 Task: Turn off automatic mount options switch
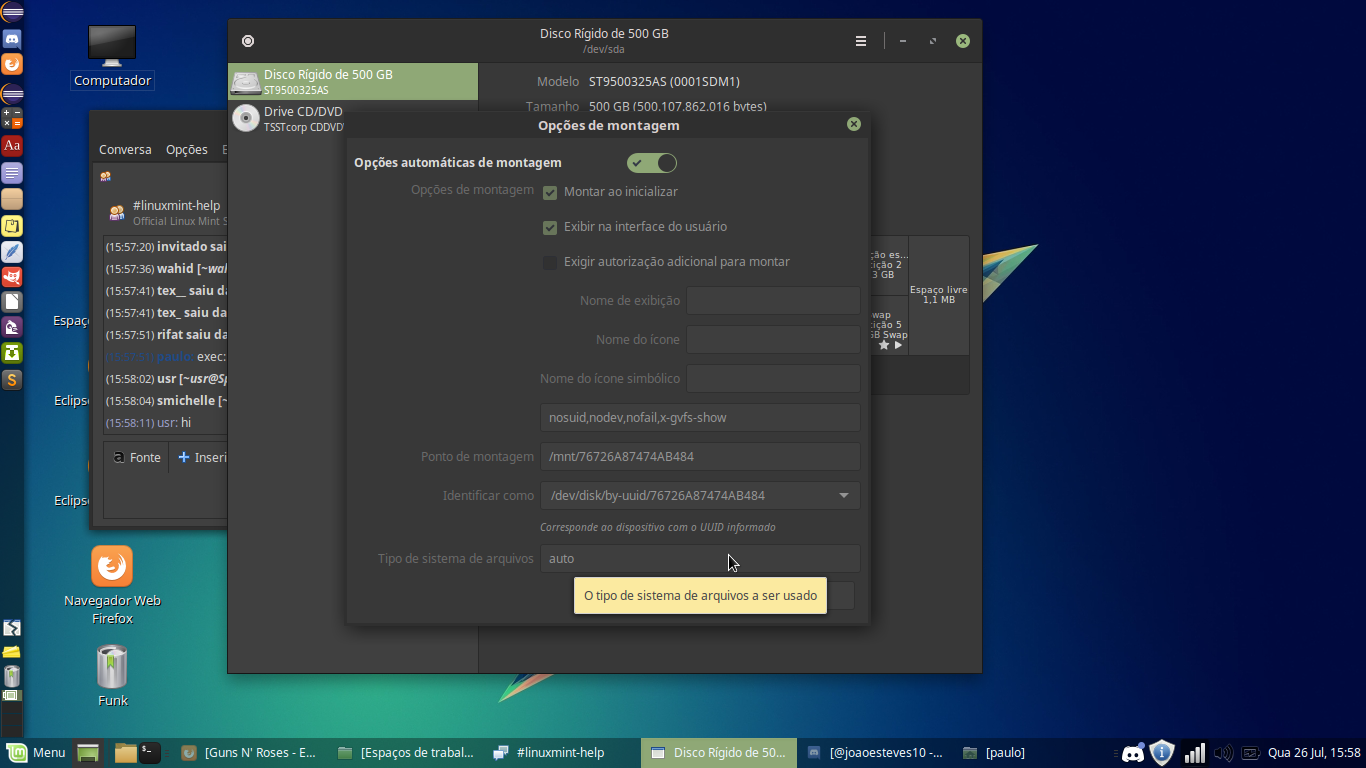[x=652, y=163]
